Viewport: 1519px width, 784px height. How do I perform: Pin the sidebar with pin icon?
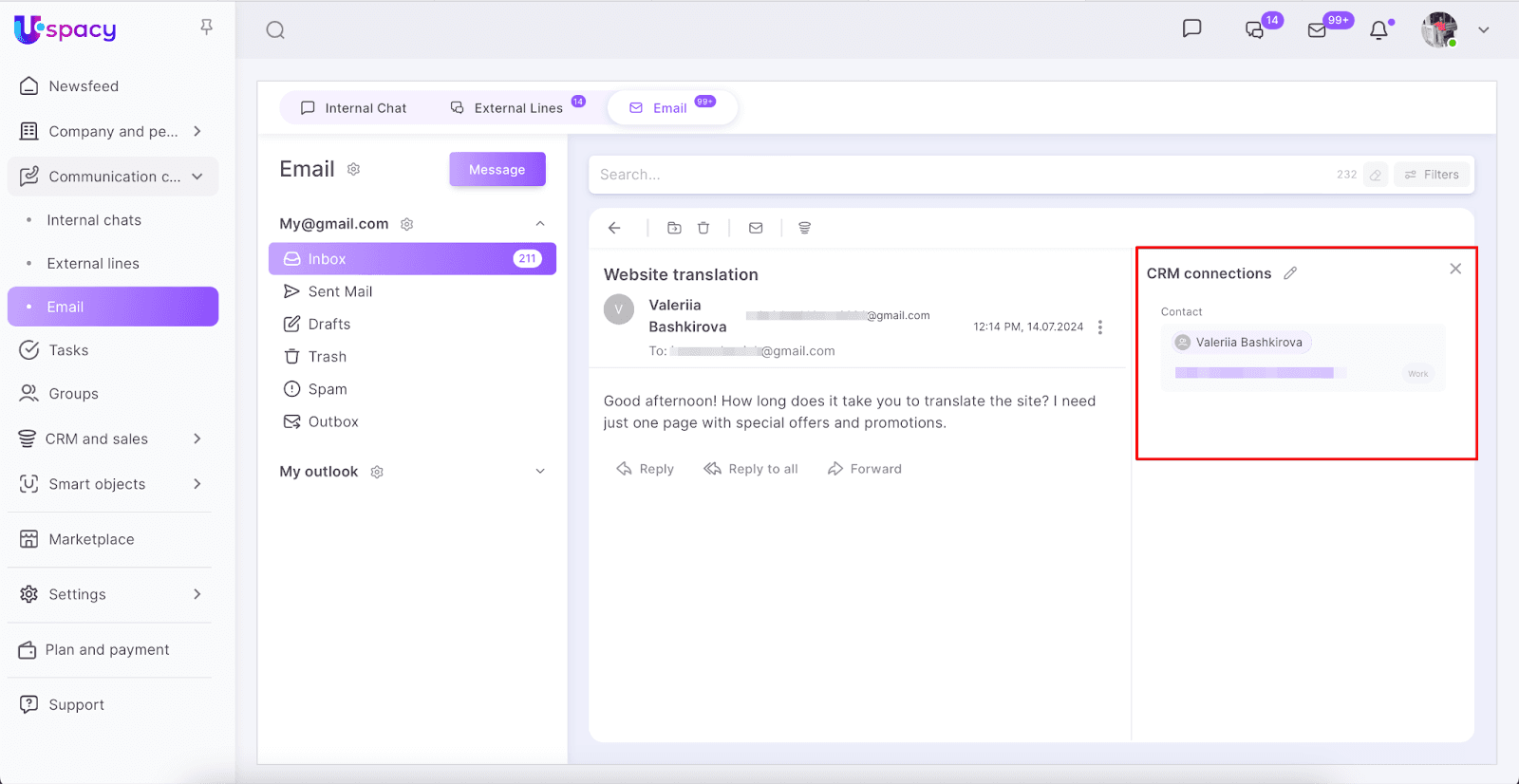point(206,28)
